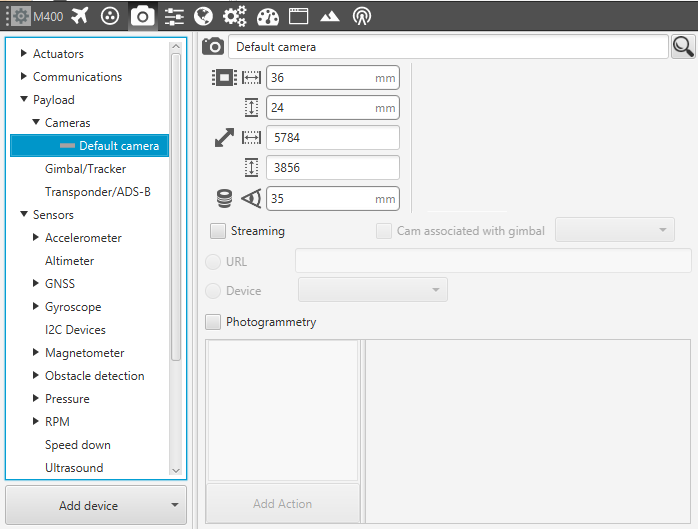
Task: Click the streaming URL input field
Action: (x=493, y=260)
